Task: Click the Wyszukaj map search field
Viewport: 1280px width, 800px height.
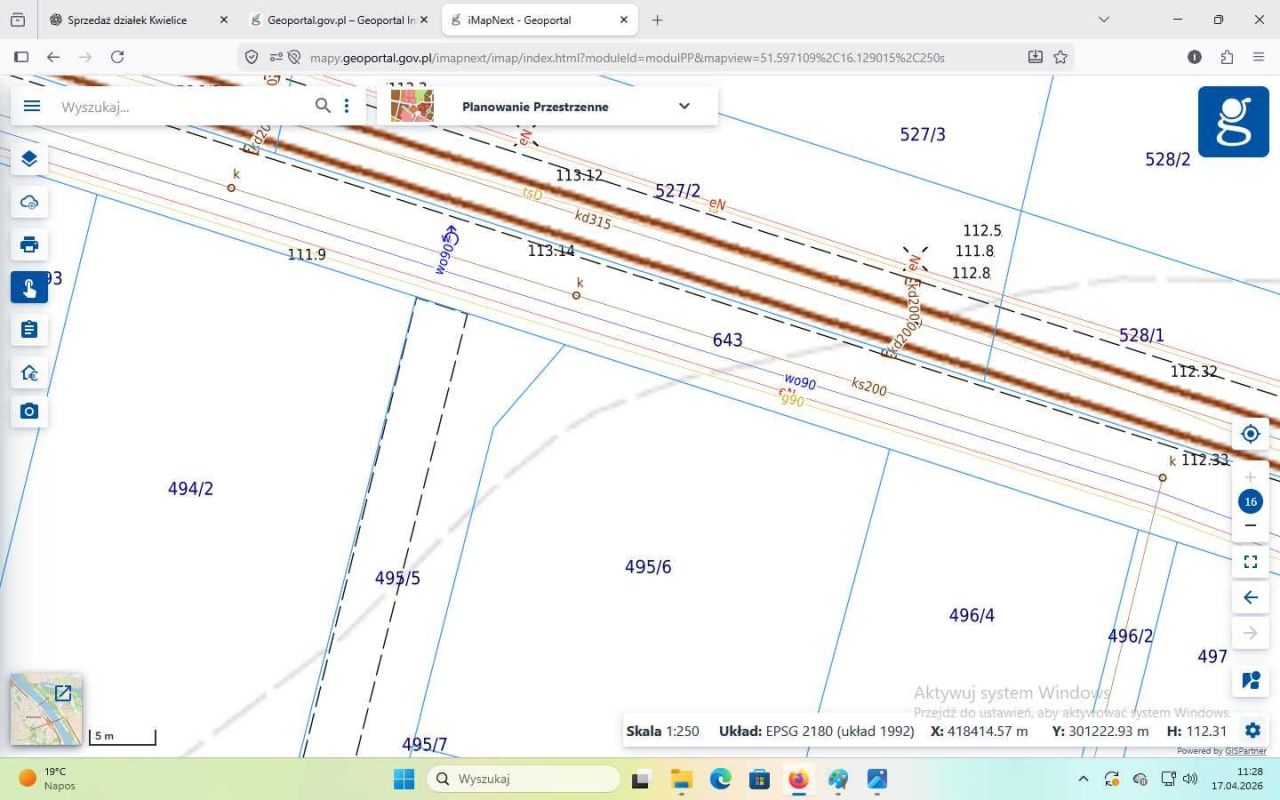Action: (x=180, y=106)
